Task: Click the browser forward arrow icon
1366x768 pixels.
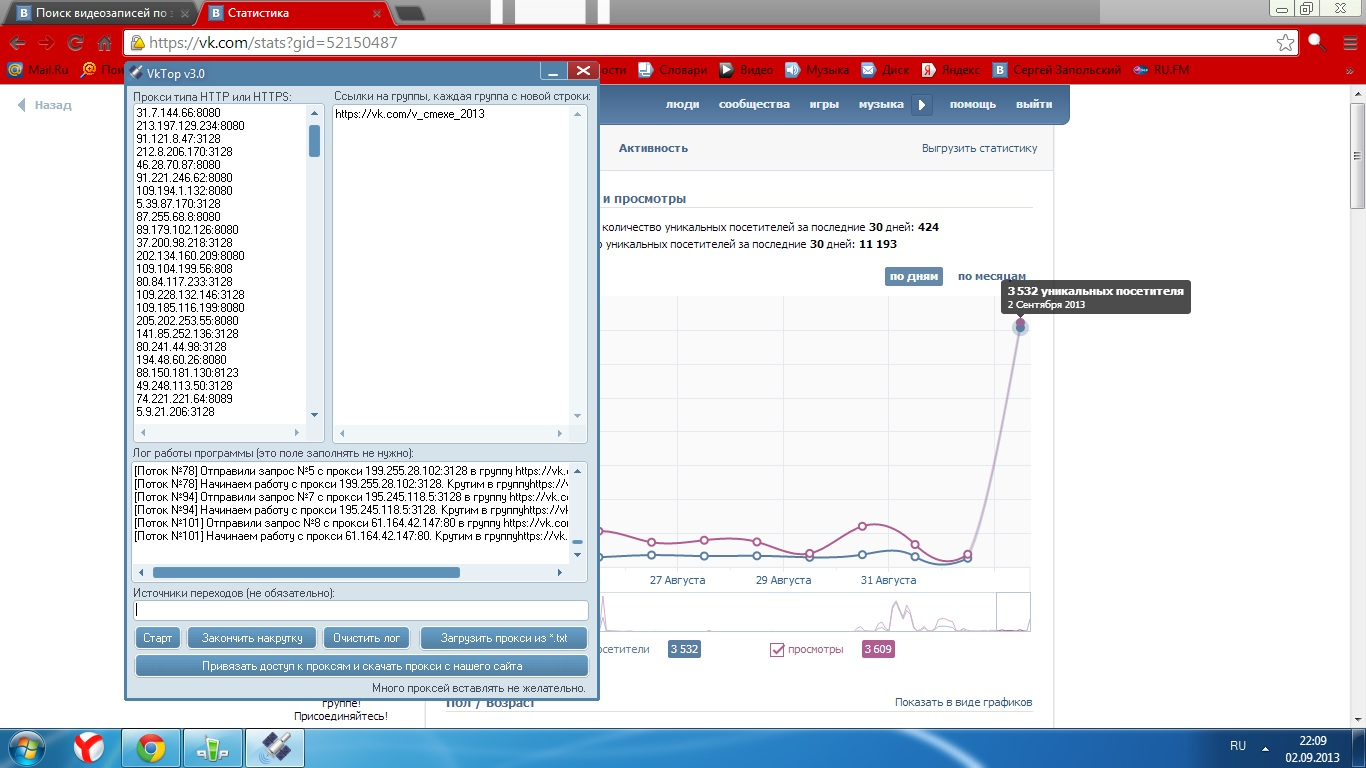Action: click(x=46, y=43)
